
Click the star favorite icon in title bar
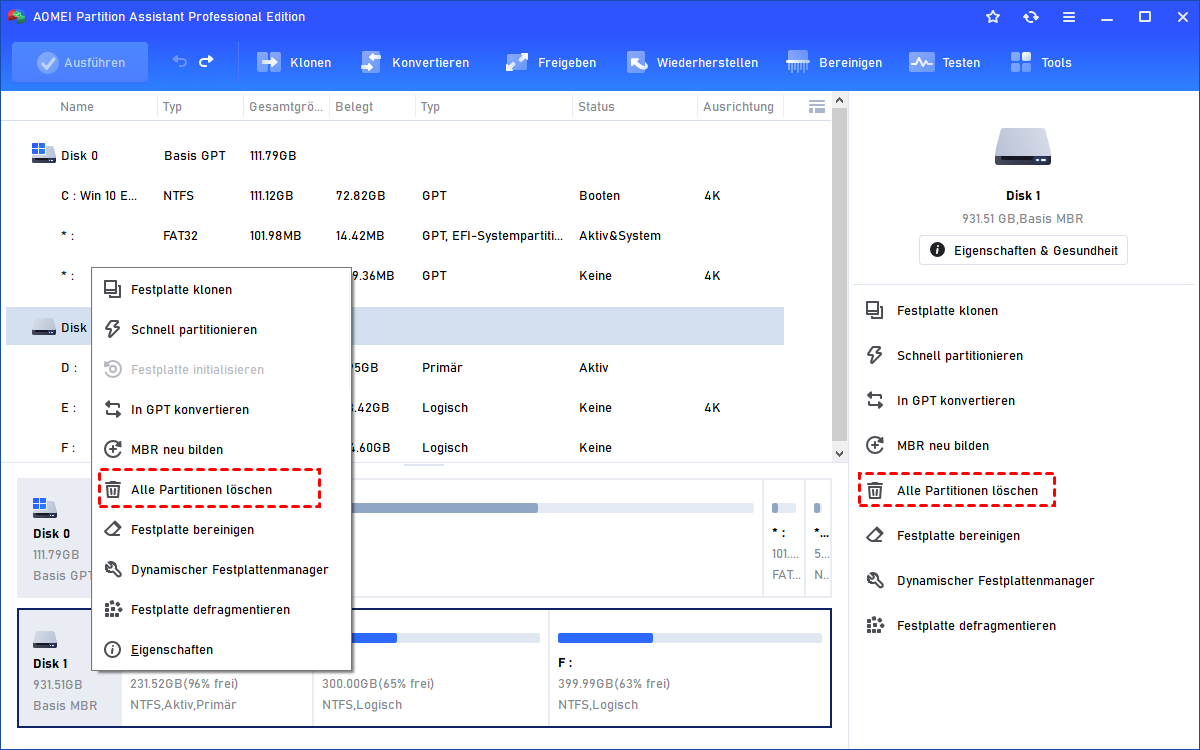pyautogui.click(x=993, y=17)
